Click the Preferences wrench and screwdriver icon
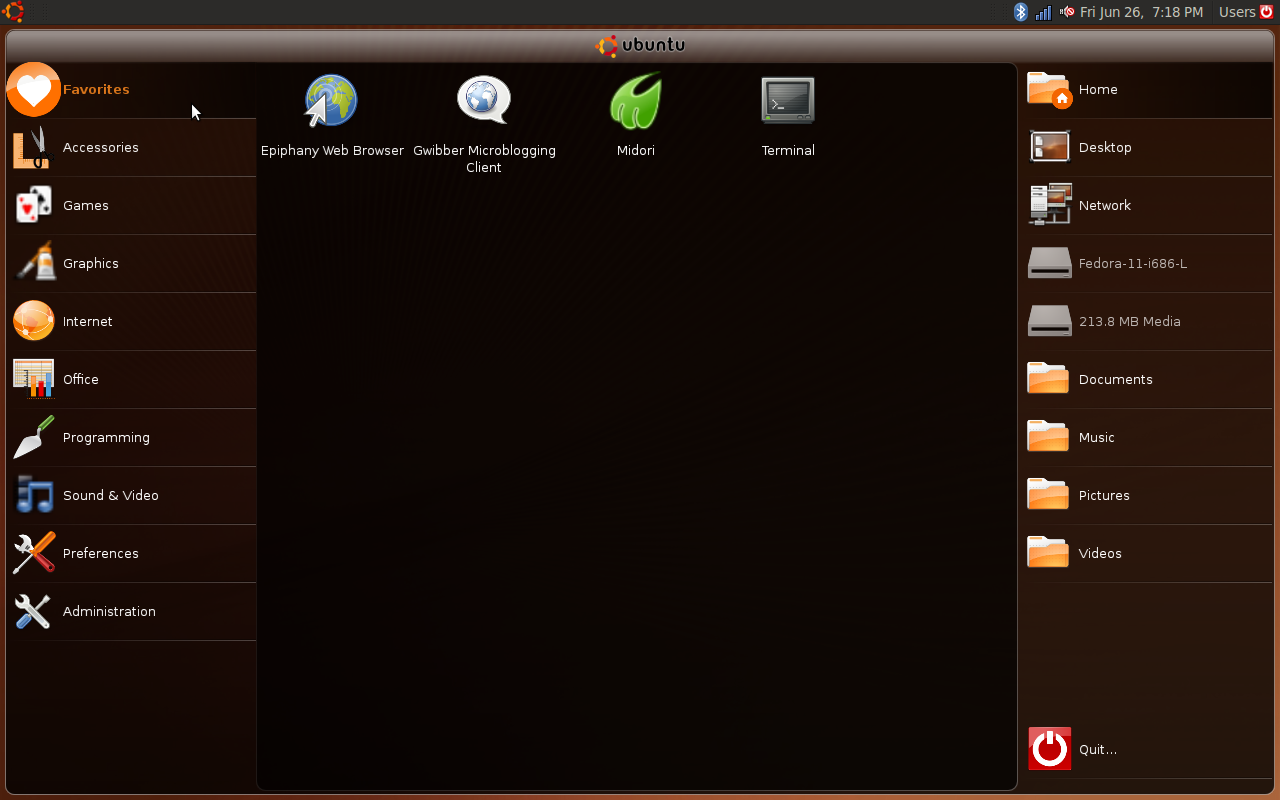Viewport: 1280px width, 800px height. click(33, 553)
